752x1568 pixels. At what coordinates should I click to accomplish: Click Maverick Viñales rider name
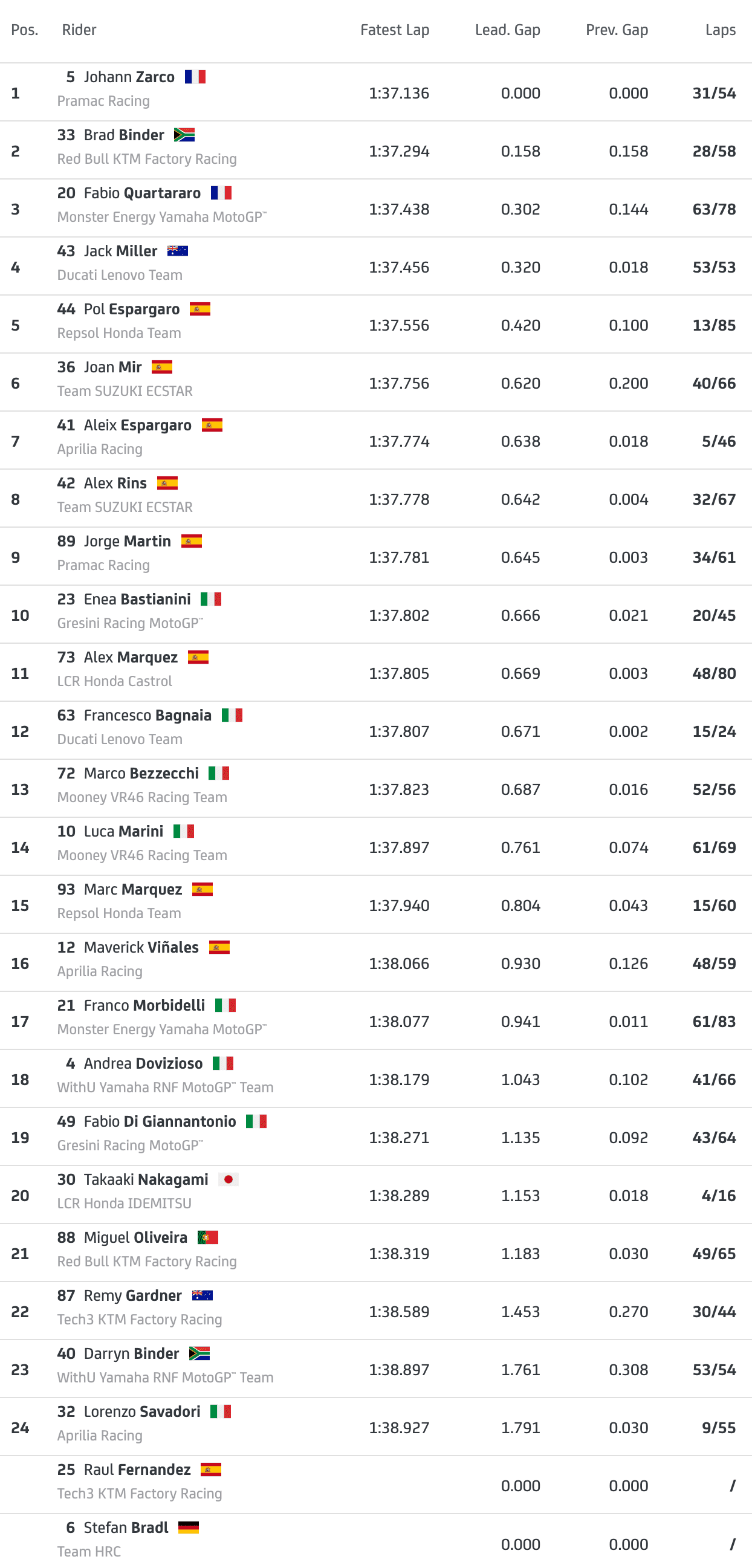point(141,947)
